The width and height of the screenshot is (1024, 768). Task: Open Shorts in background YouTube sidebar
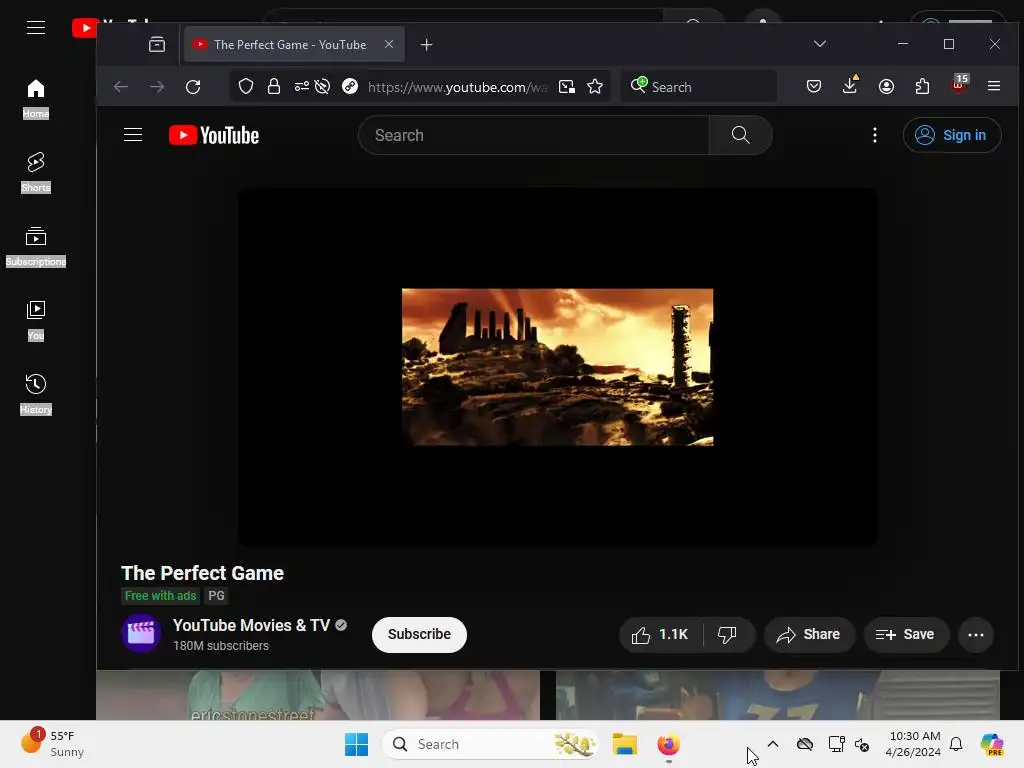[x=36, y=172]
